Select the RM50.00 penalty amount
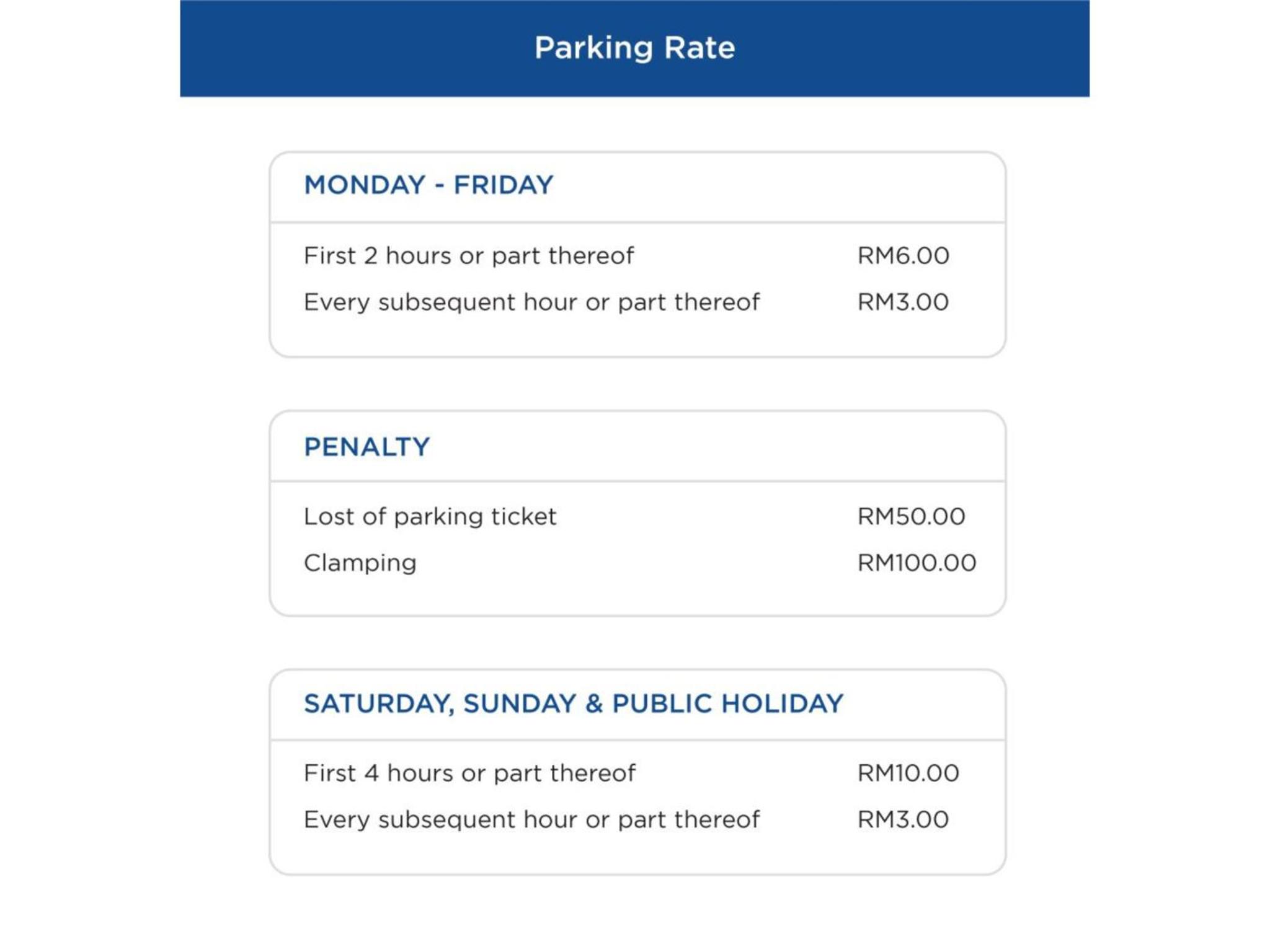This screenshot has height=952, width=1270. pos(911,516)
